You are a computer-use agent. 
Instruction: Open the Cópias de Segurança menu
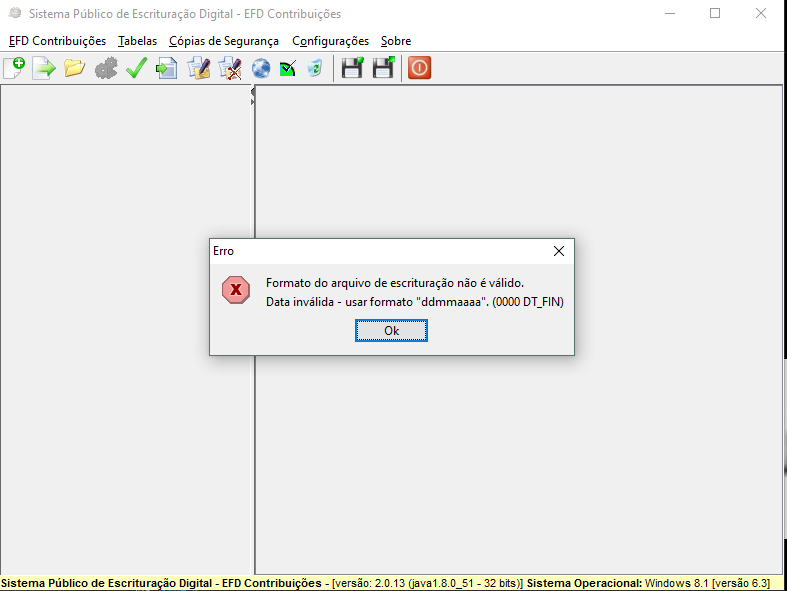pyautogui.click(x=224, y=41)
